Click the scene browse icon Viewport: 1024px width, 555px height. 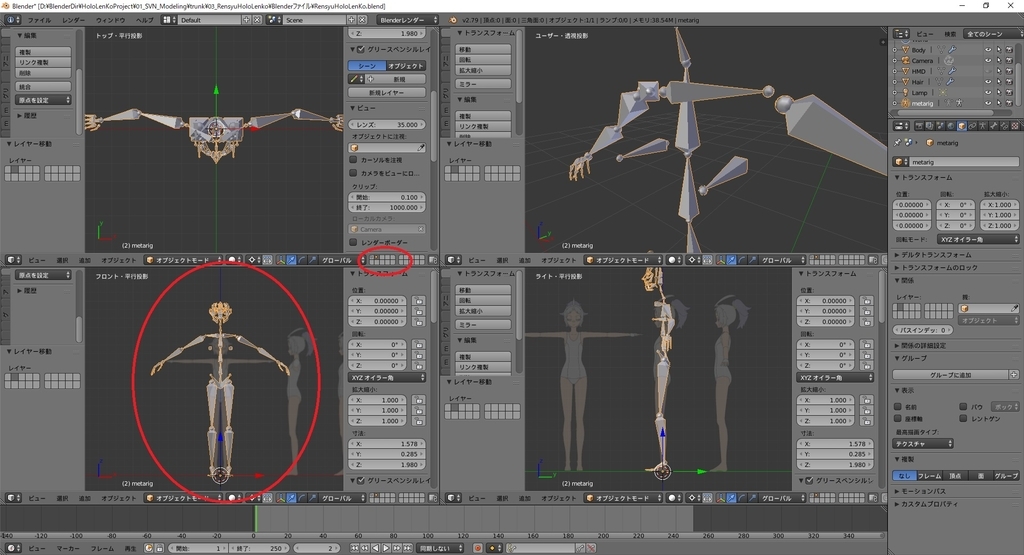[274, 20]
